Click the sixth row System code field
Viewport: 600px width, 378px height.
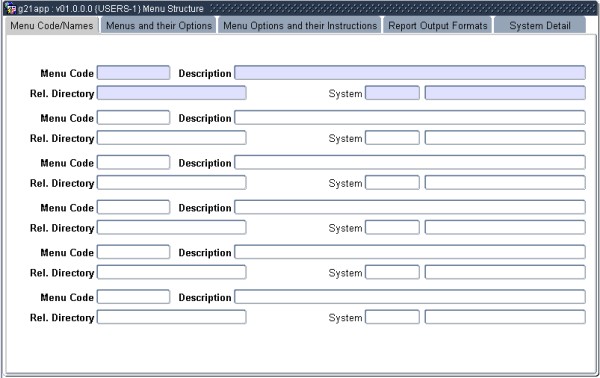point(392,317)
